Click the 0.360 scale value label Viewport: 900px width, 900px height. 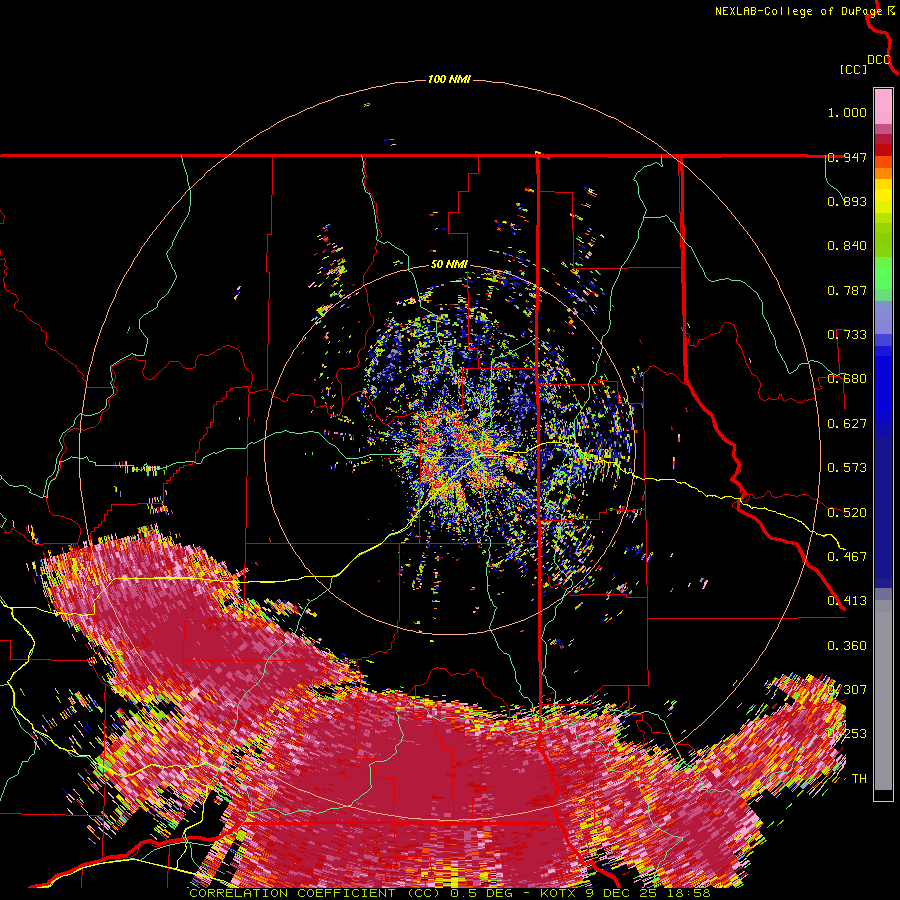[847, 646]
